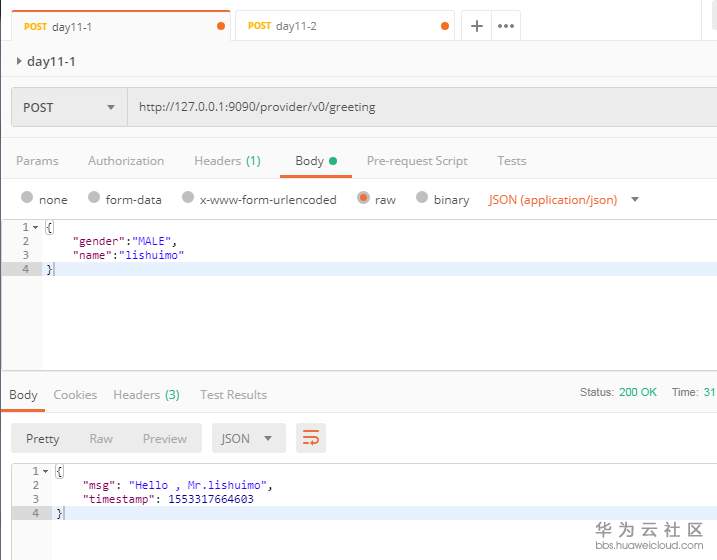Open the Params tab
Screen dimensions: 717x560
[37, 161]
